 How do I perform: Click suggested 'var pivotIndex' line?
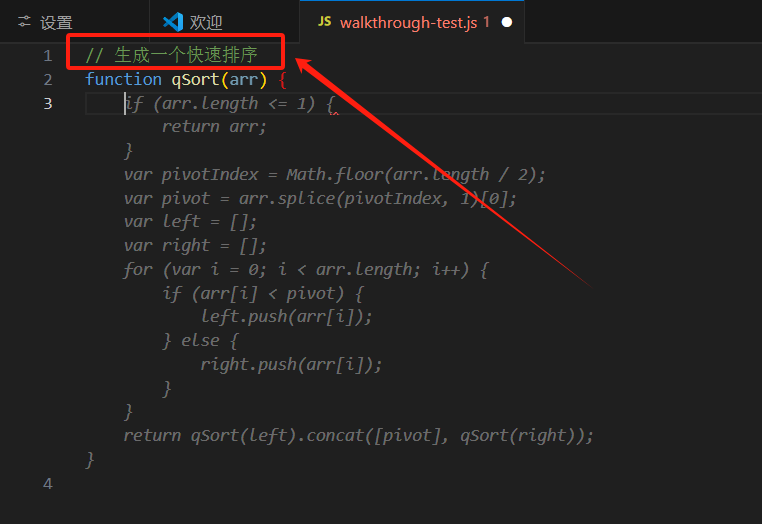point(334,175)
